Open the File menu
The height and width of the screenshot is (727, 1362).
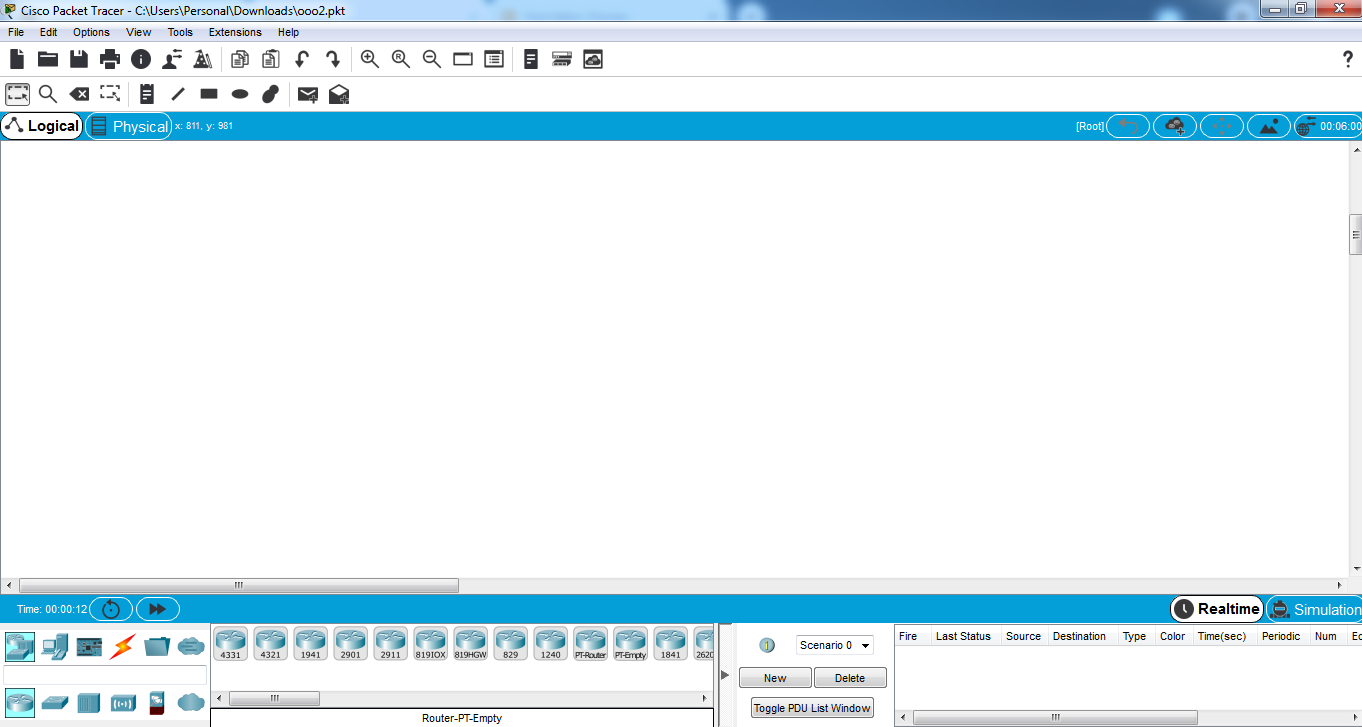16,32
